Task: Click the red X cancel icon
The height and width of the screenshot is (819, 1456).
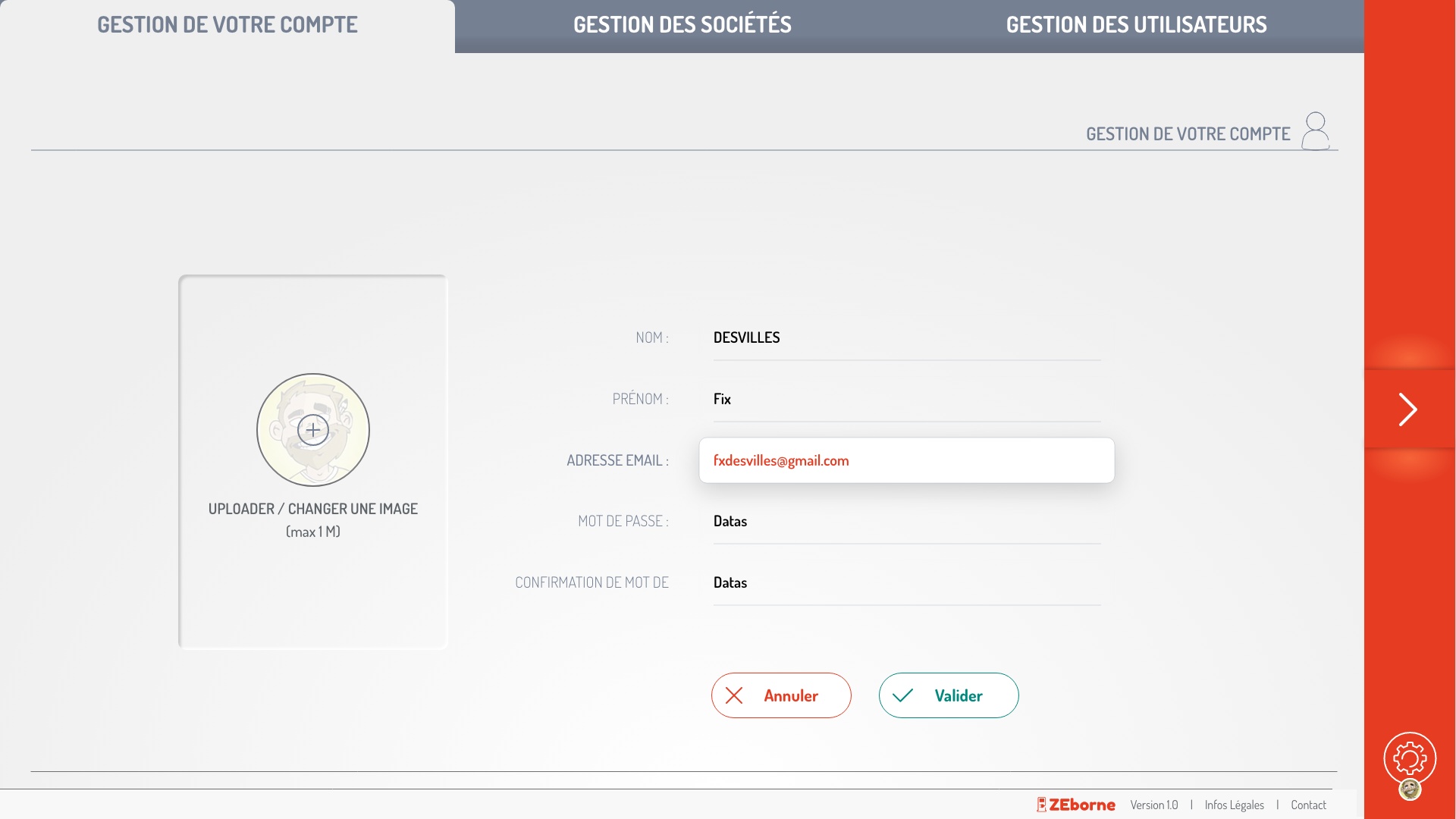Action: pos(734,695)
